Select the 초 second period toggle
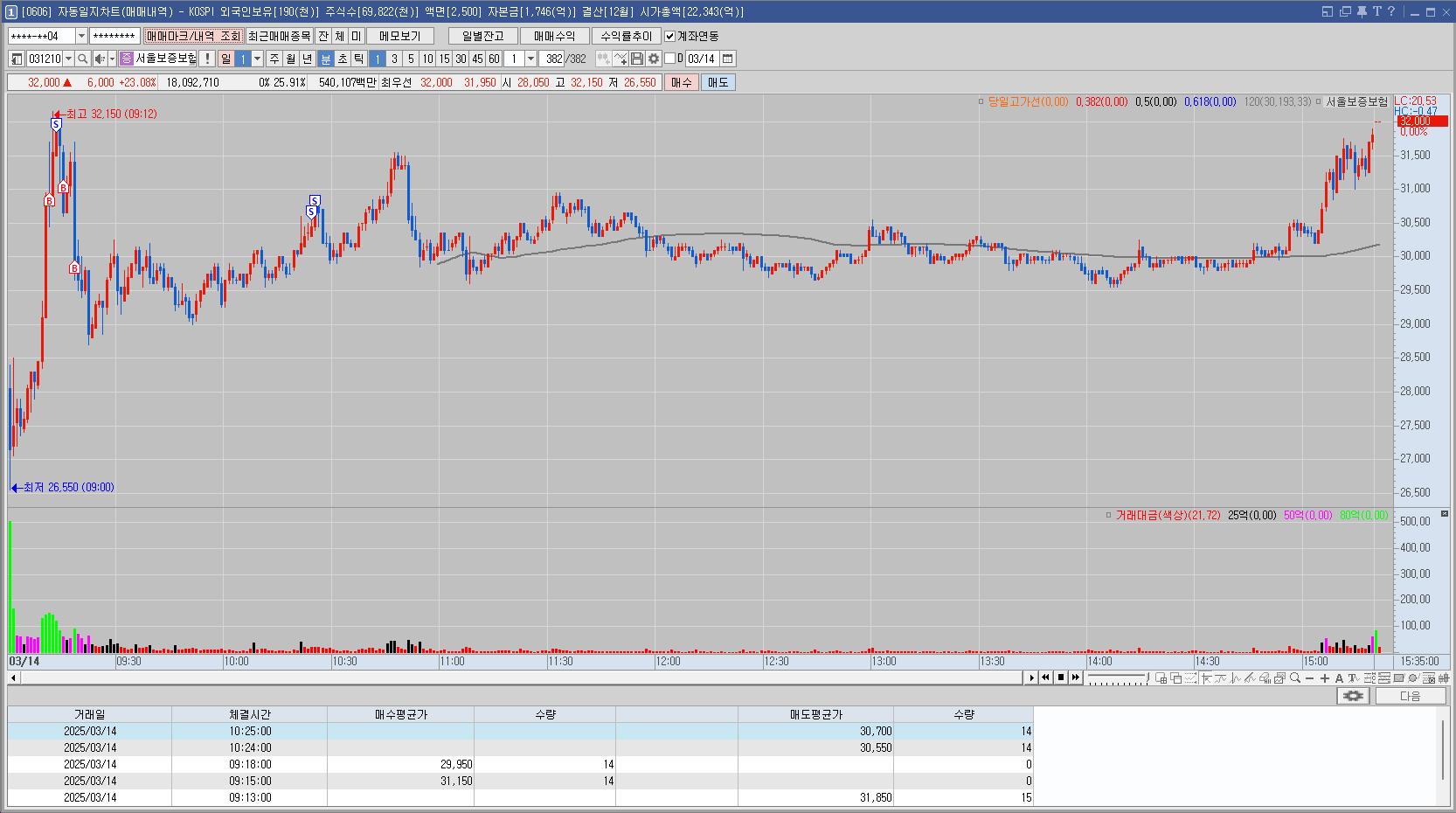This screenshot has width=1456, height=813. pos(342,59)
